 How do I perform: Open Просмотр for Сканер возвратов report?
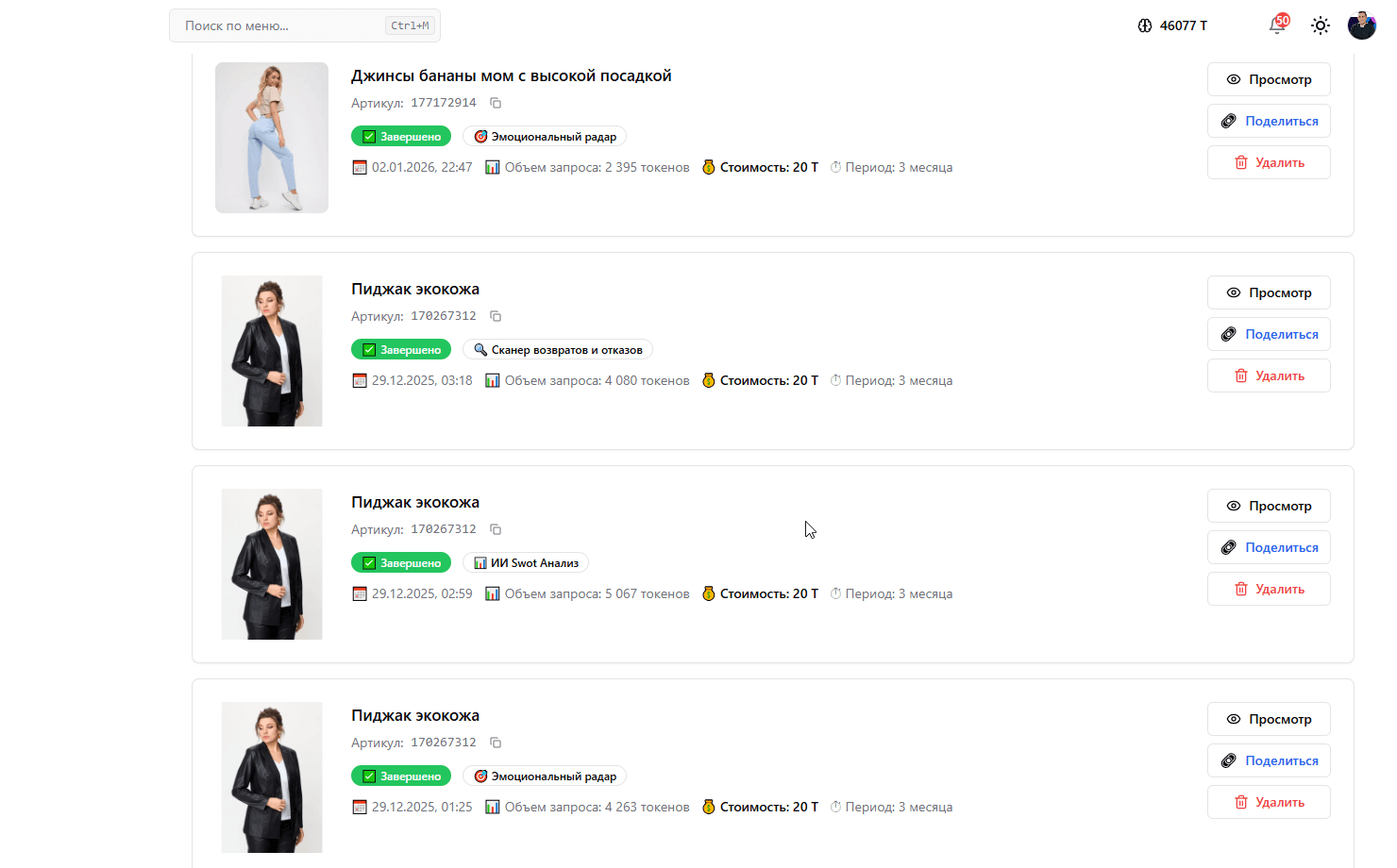coord(1269,292)
